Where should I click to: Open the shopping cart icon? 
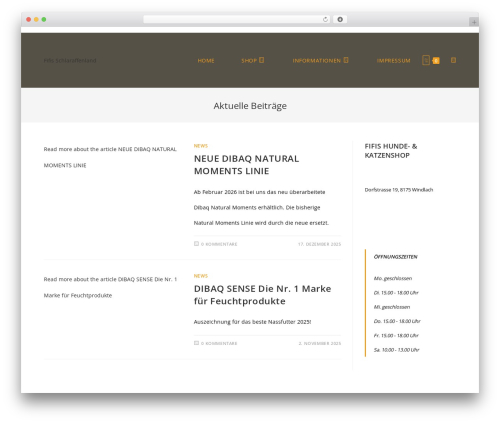tap(426, 60)
